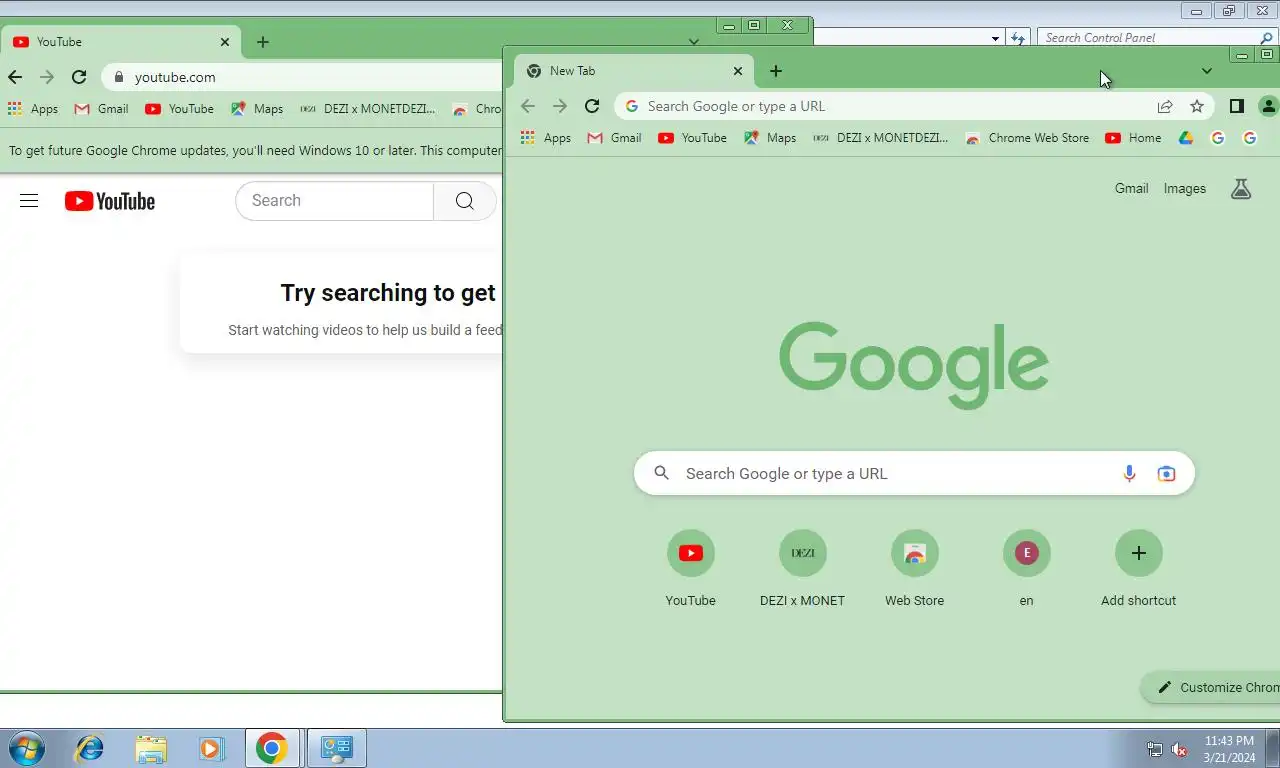Screen dimensions: 1280x768
Task: Submit search with YouTube magnifier button
Action: [x=465, y=201]
